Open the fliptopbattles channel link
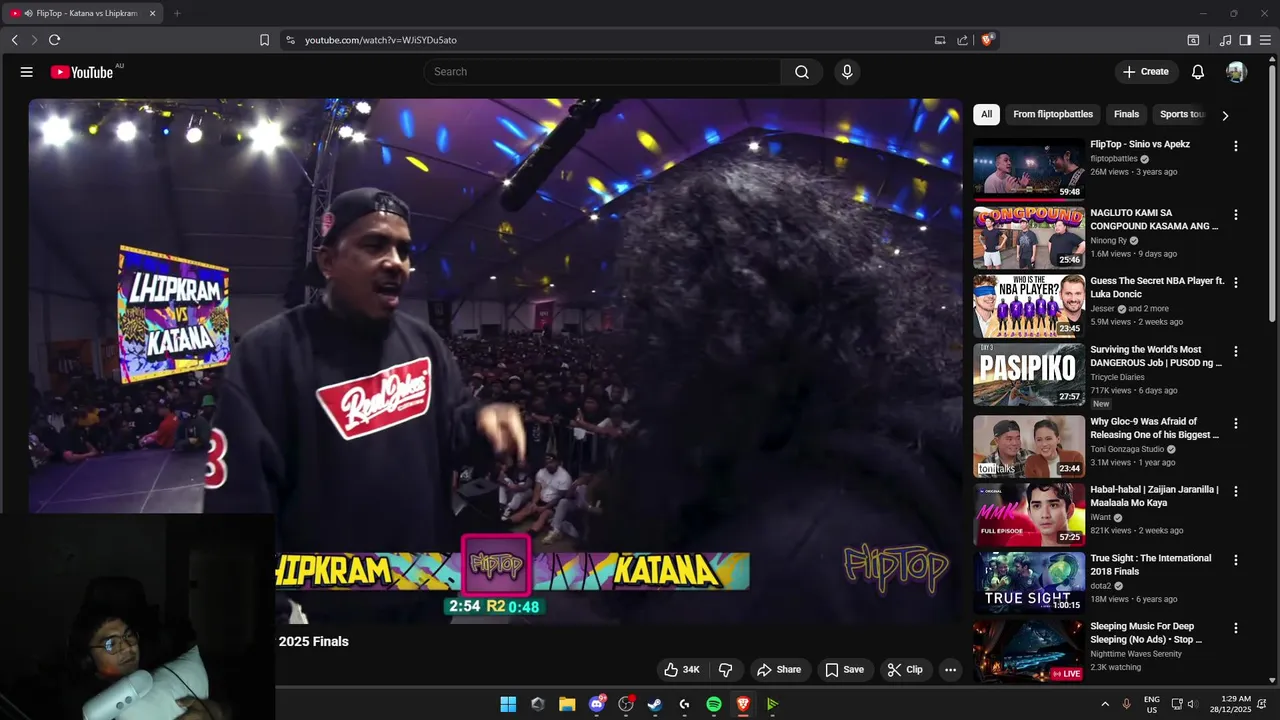 (1114, 159)
